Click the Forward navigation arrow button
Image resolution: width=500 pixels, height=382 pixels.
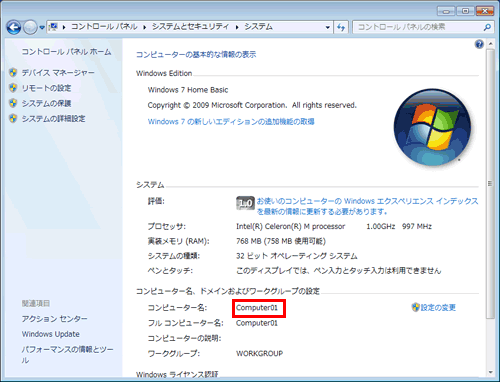coord(30,27)
